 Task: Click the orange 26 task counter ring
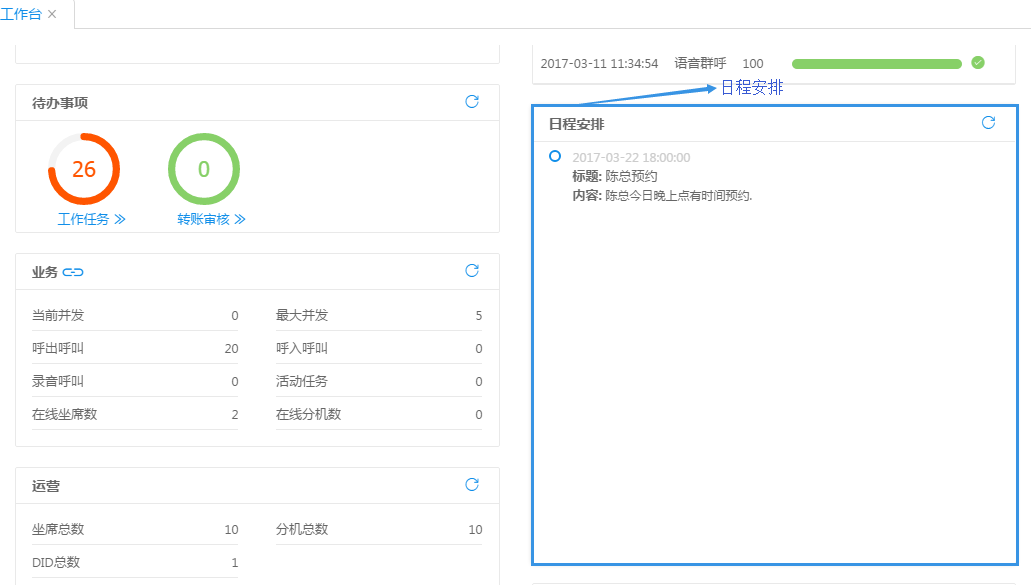(84, 169)
